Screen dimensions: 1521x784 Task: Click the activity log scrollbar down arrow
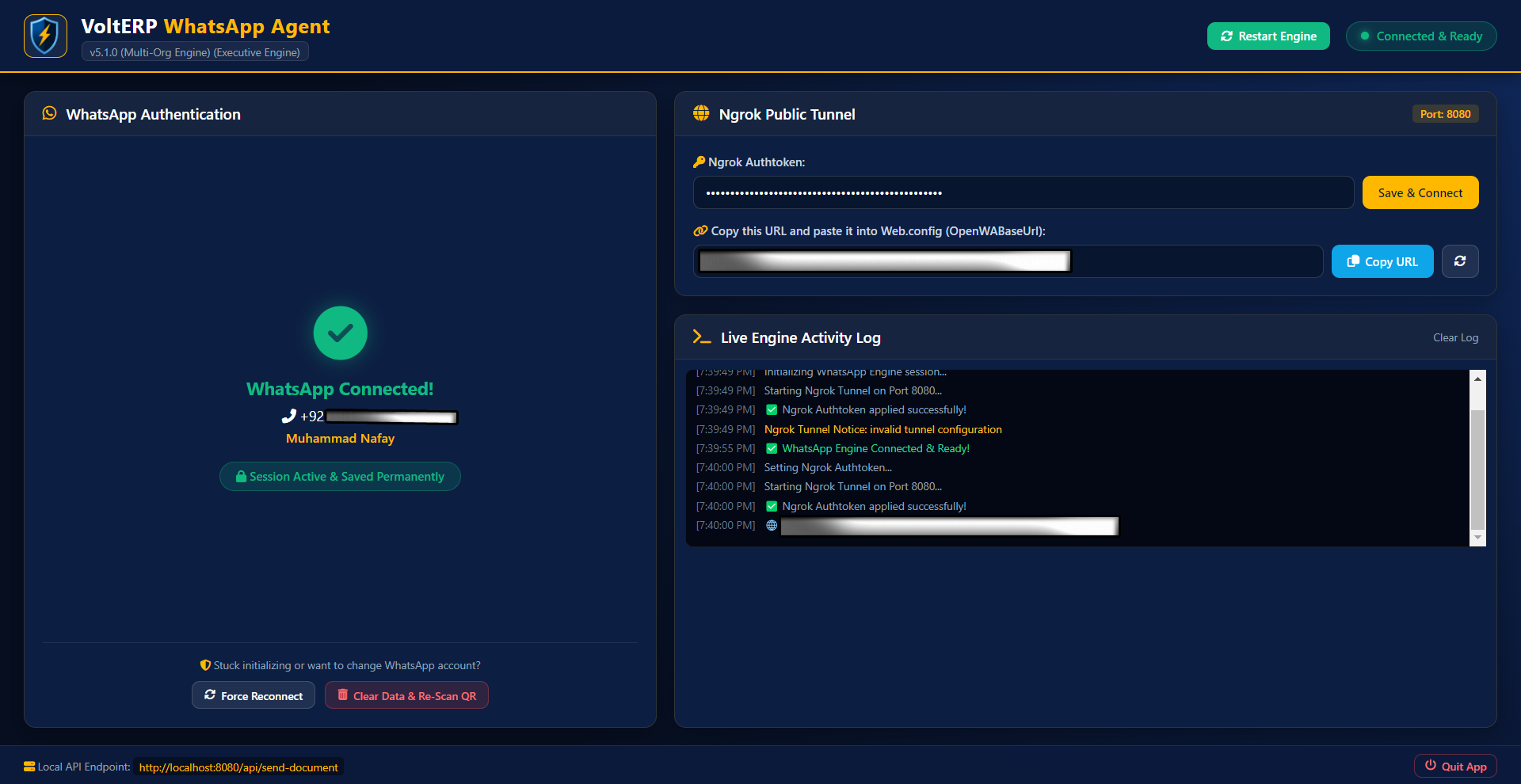pyautogui.click(x=1477, y=538)
